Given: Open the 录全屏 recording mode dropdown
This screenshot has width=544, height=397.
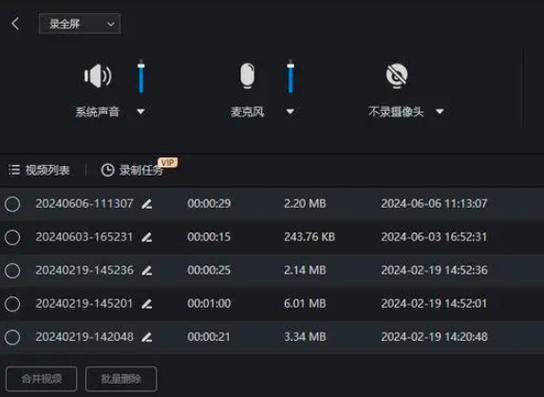Looking at the screenshot, I should click(x=80, y=24).
